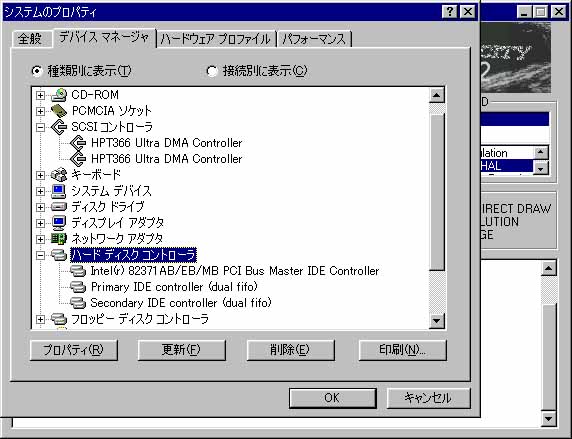Expand the CD-ROM tree node

click(40, 96)
